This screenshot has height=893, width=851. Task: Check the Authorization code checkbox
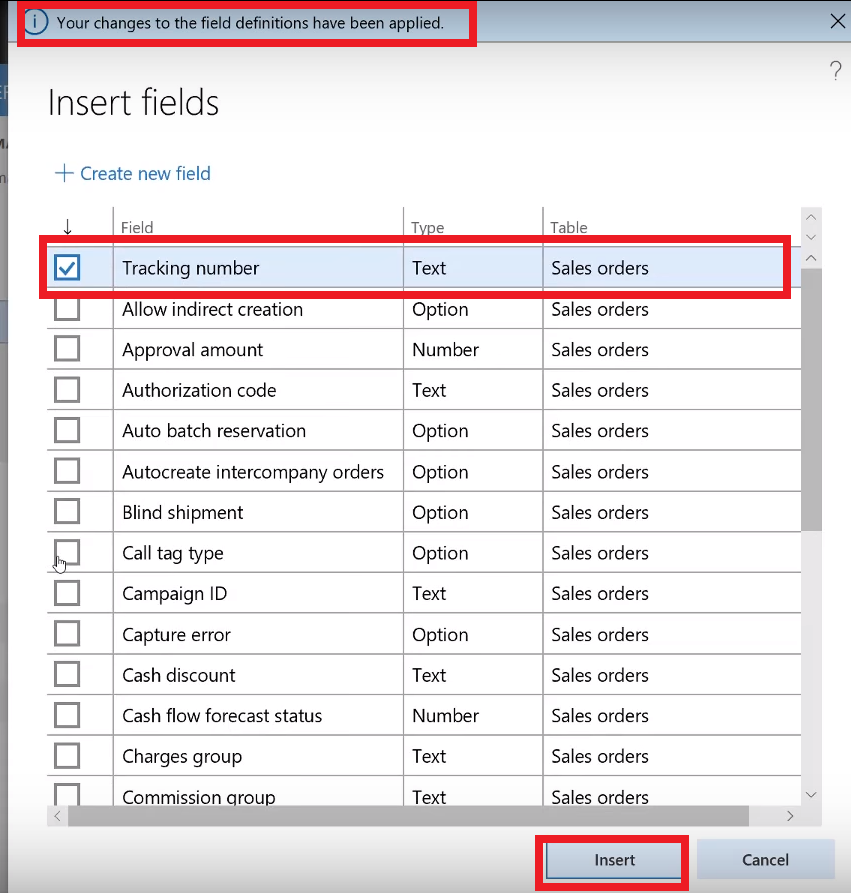click(x=64, y=390)
